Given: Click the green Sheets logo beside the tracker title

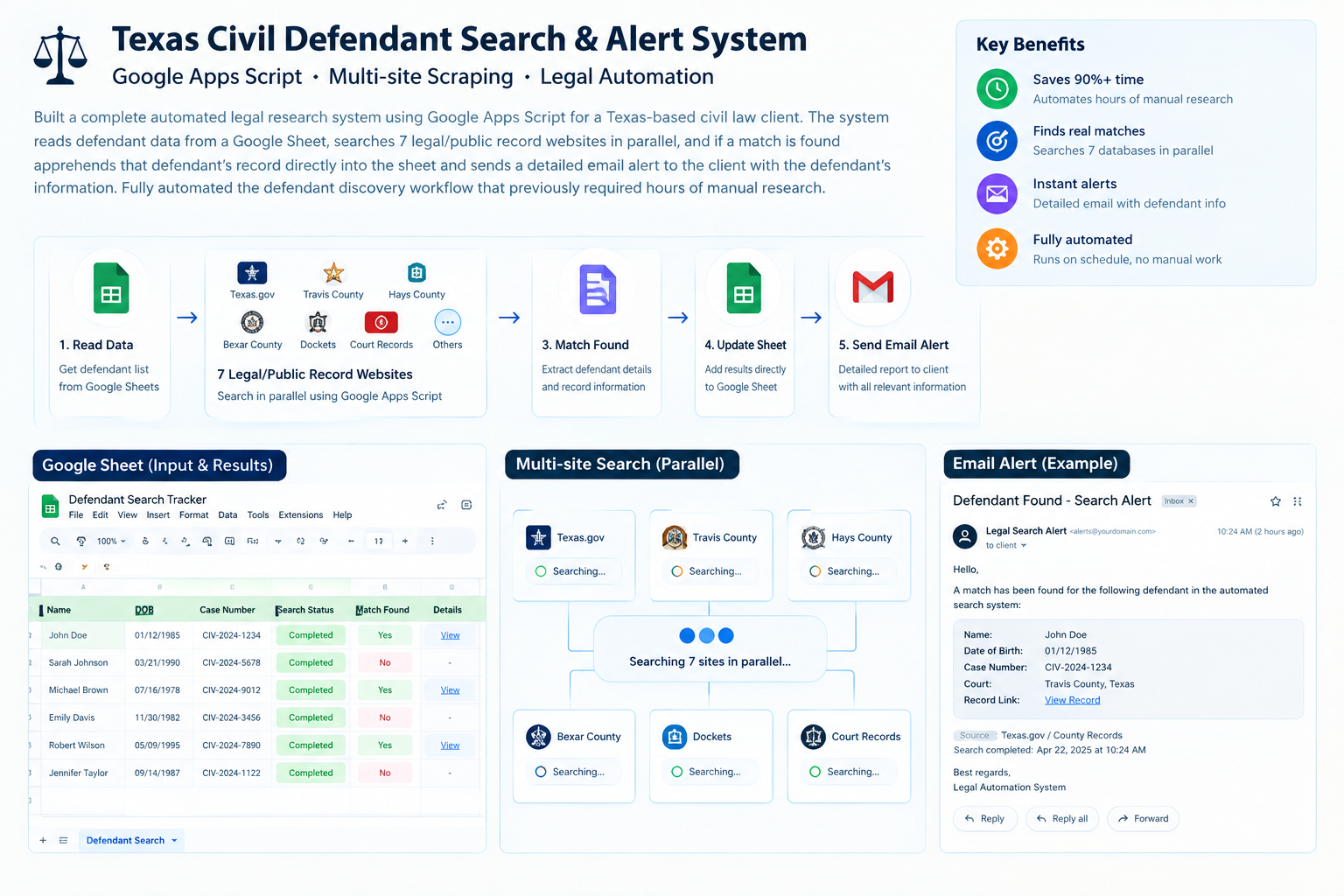Looking at the screenshot, I should pos(50,507).
